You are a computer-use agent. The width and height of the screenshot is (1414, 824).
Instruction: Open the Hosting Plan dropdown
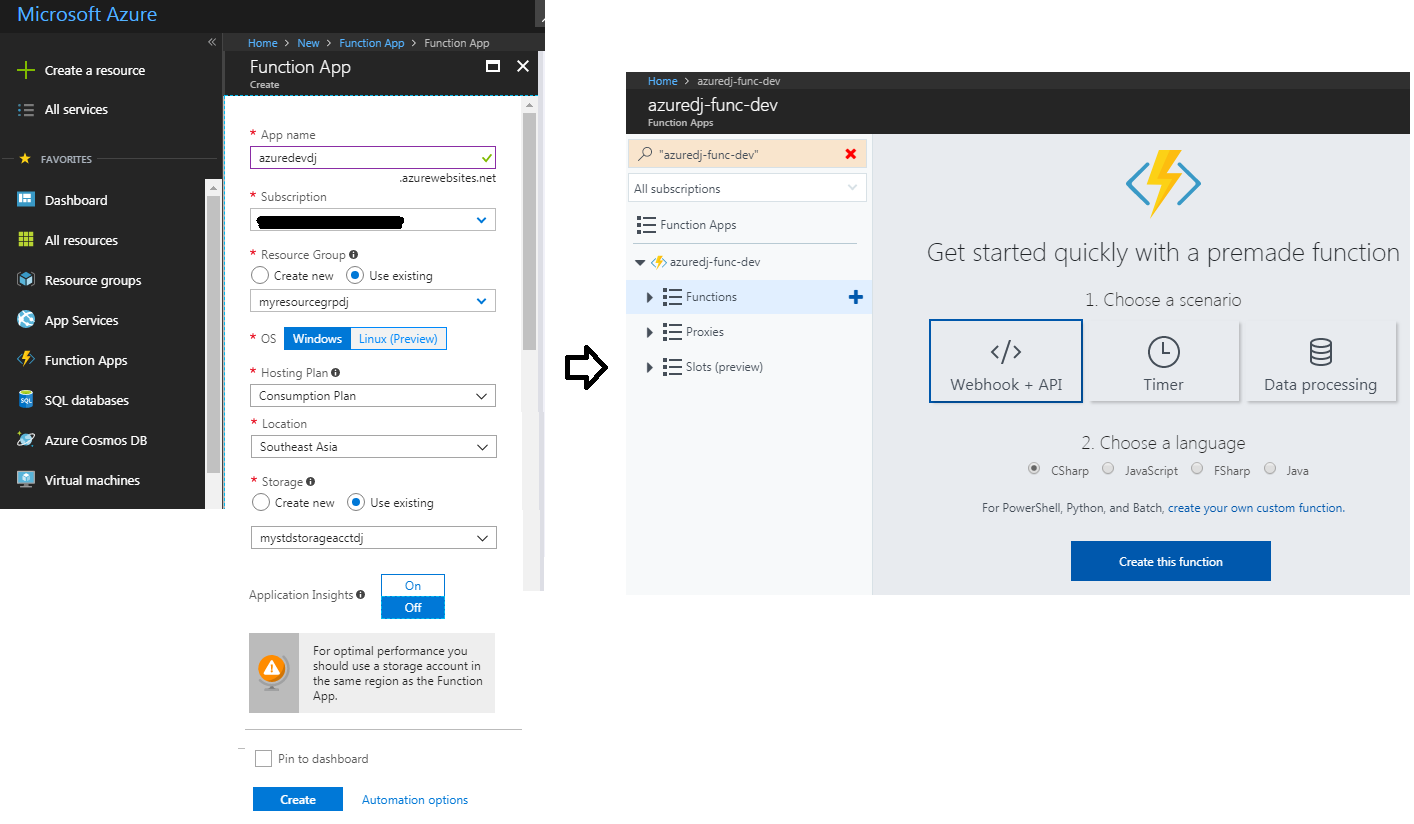coord(372,395)
